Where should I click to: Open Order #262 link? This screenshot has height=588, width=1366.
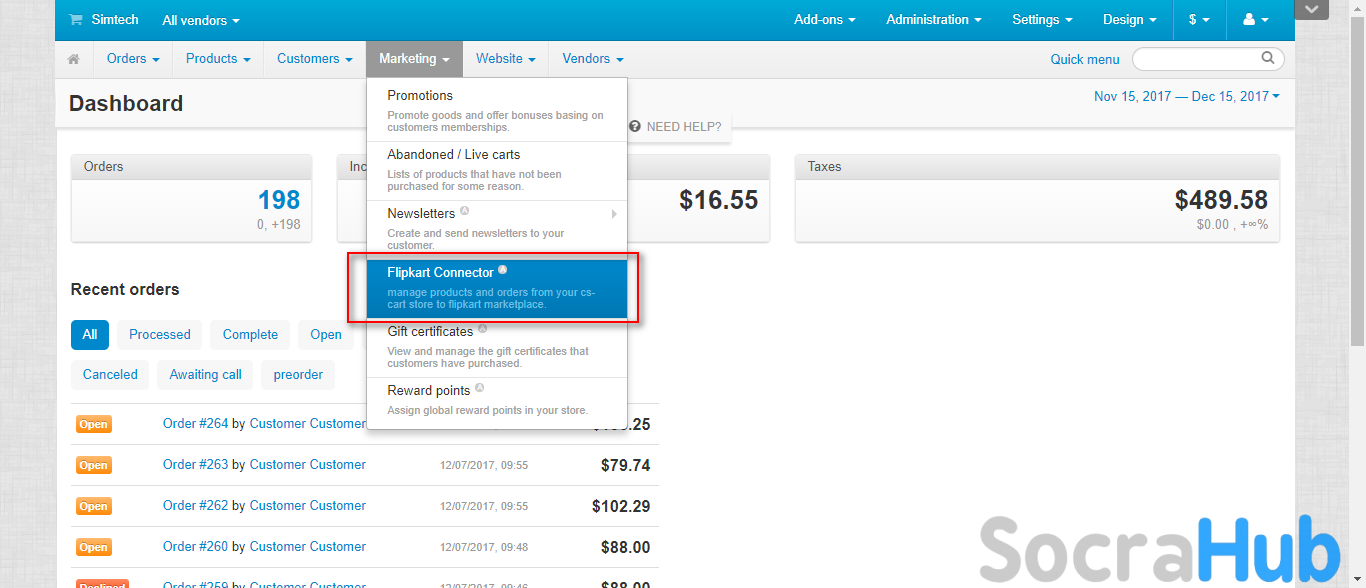[x=196, y=505]
